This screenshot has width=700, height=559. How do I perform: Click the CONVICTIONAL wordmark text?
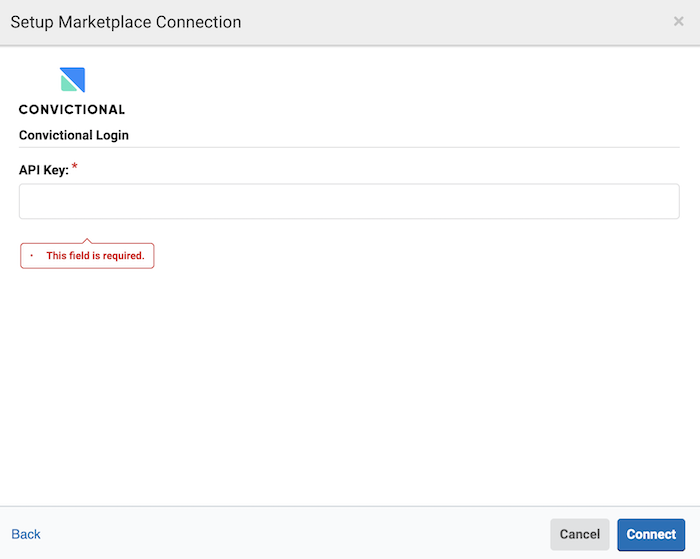click(72, 109)
